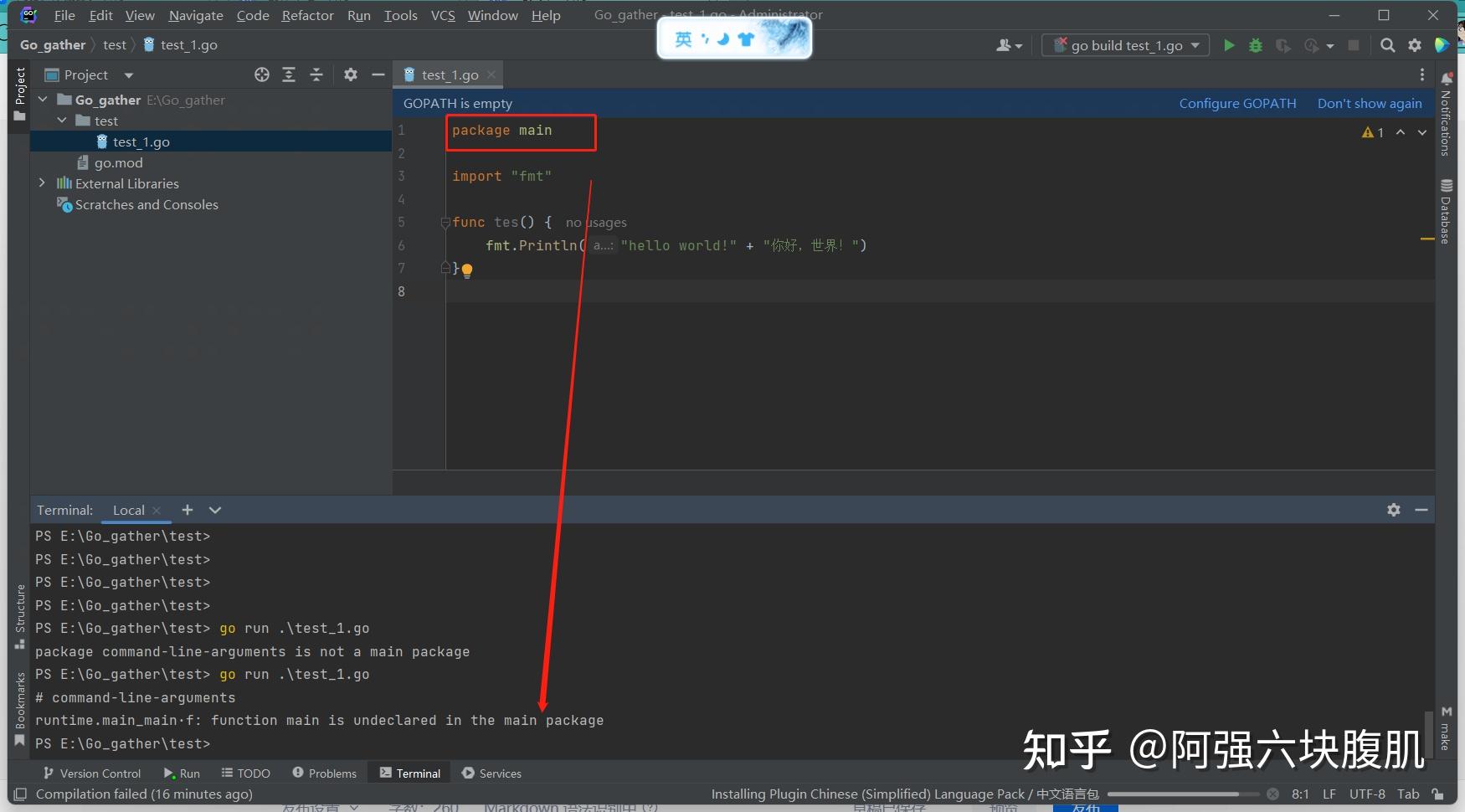Click the UTF-8 encoding status widget

(1367, 794)
